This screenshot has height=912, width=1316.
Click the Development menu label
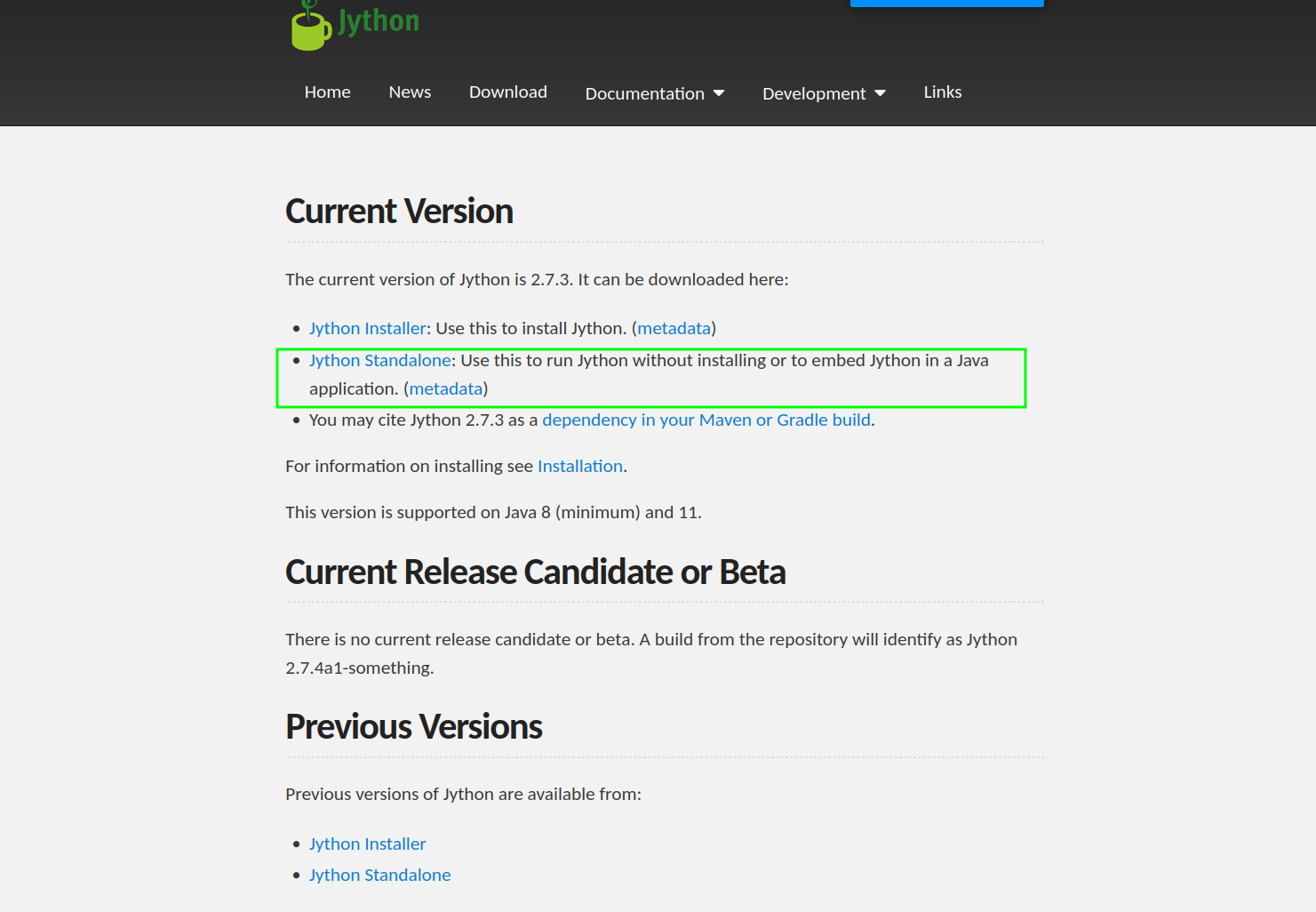tap(813, 93)
